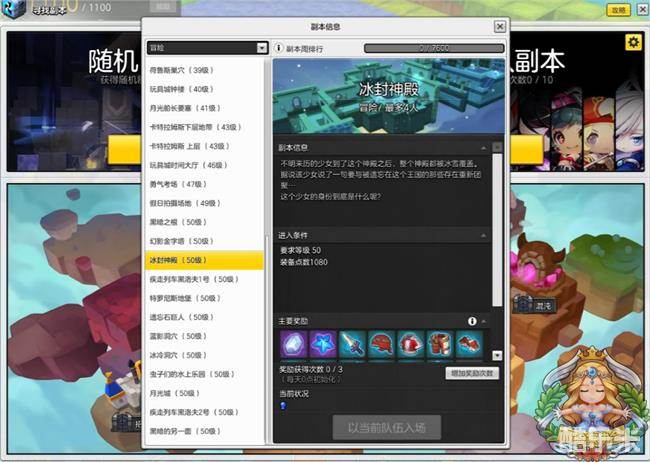The image size is (650, 462).
Task: Click the 增加奖励次数 button
Action: click(x=470, y=372)
